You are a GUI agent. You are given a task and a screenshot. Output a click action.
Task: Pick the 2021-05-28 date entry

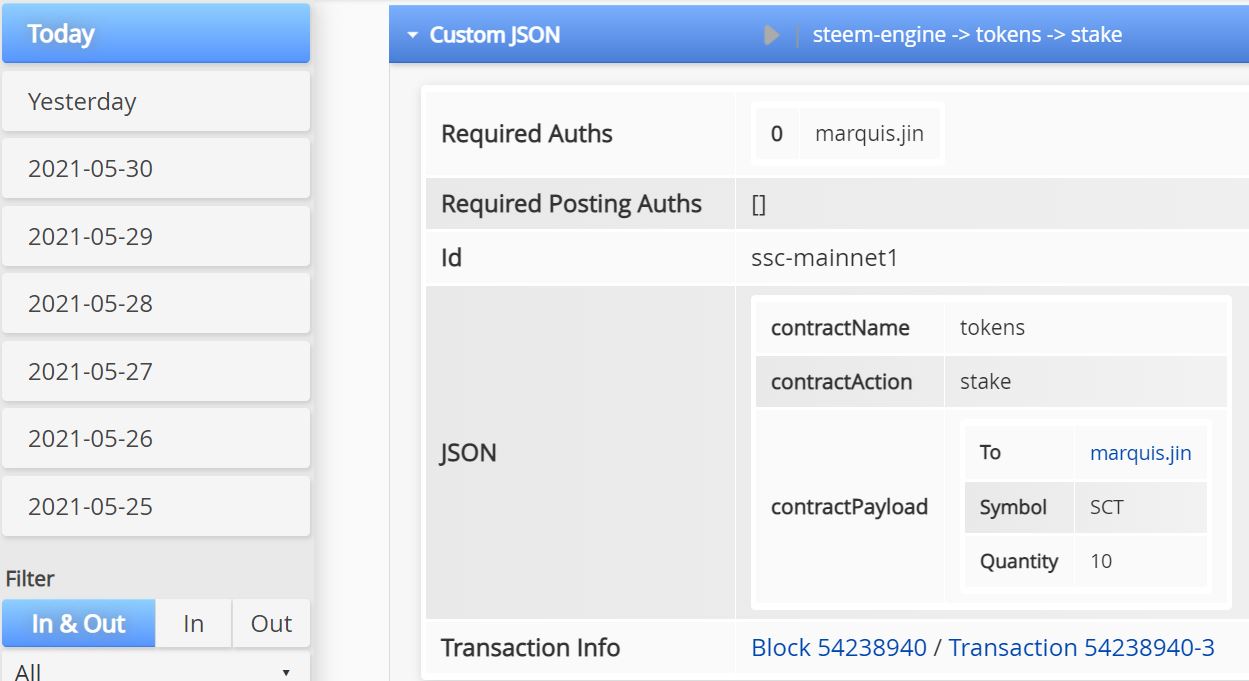(156, 303)
